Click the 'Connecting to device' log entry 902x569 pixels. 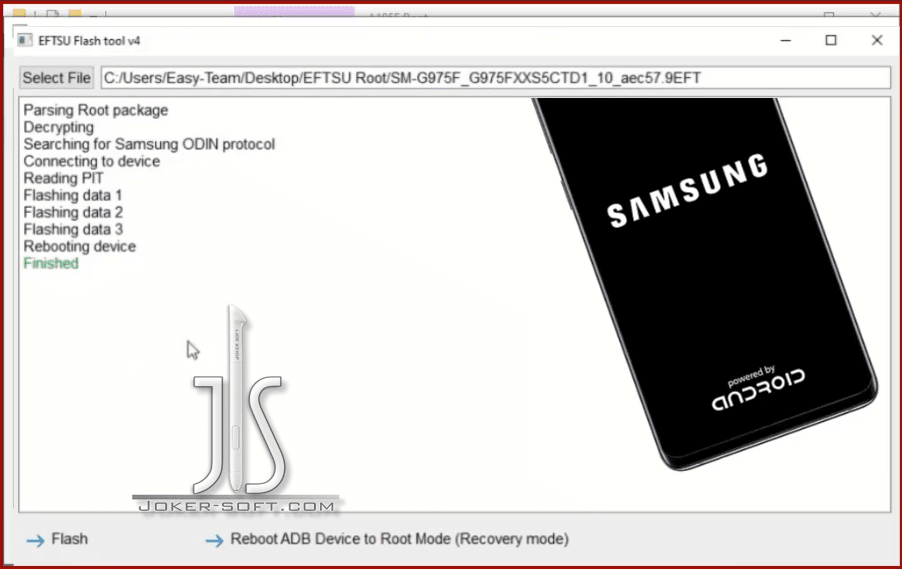[91, 161]
